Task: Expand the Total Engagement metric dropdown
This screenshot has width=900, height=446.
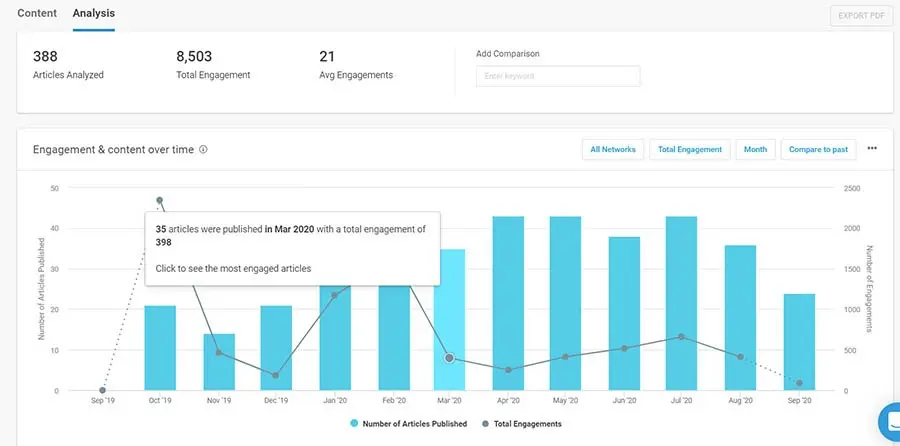Action: click(690, 149)
